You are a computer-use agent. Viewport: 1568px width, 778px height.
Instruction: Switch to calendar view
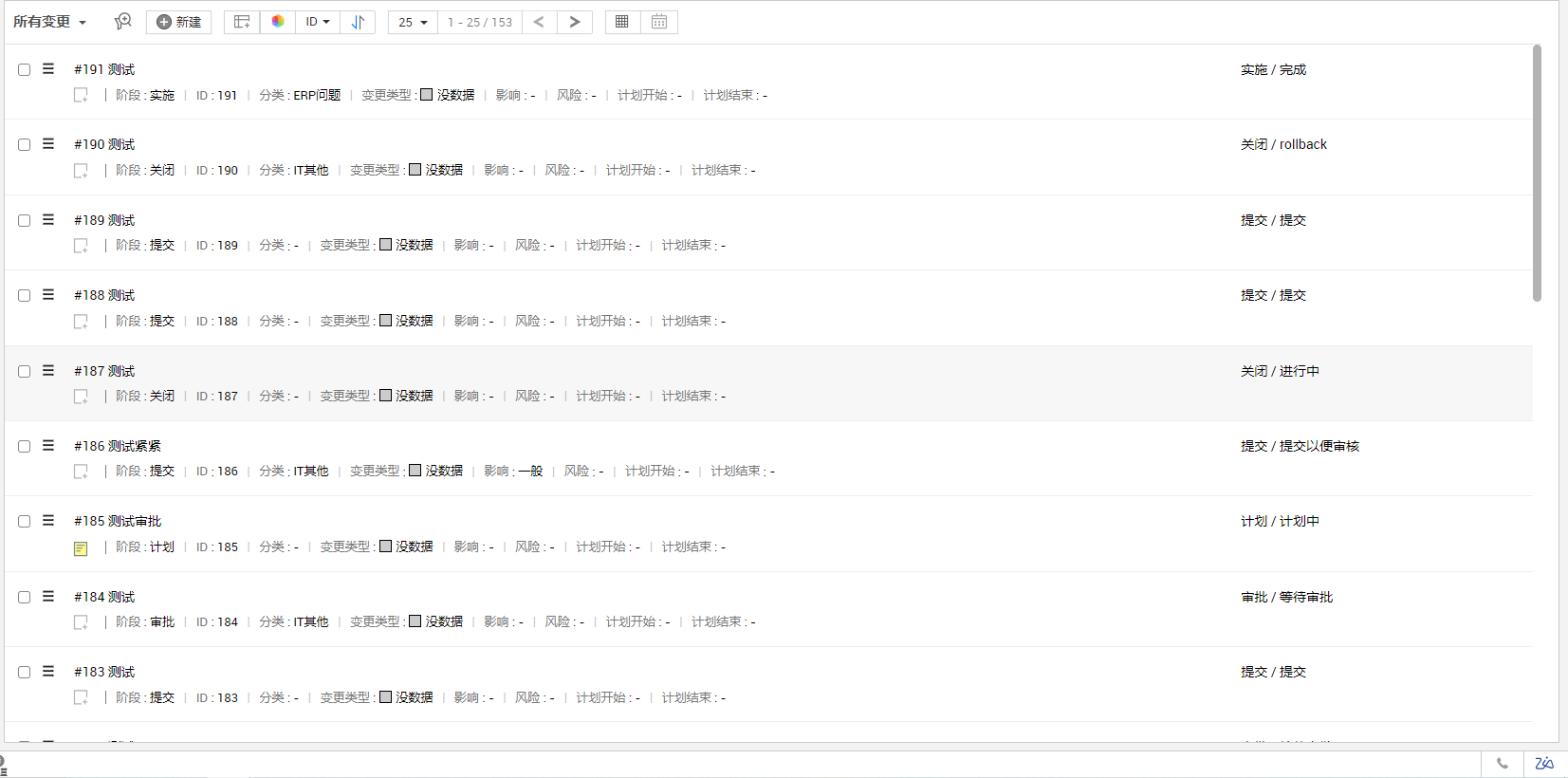pos(659,22)
